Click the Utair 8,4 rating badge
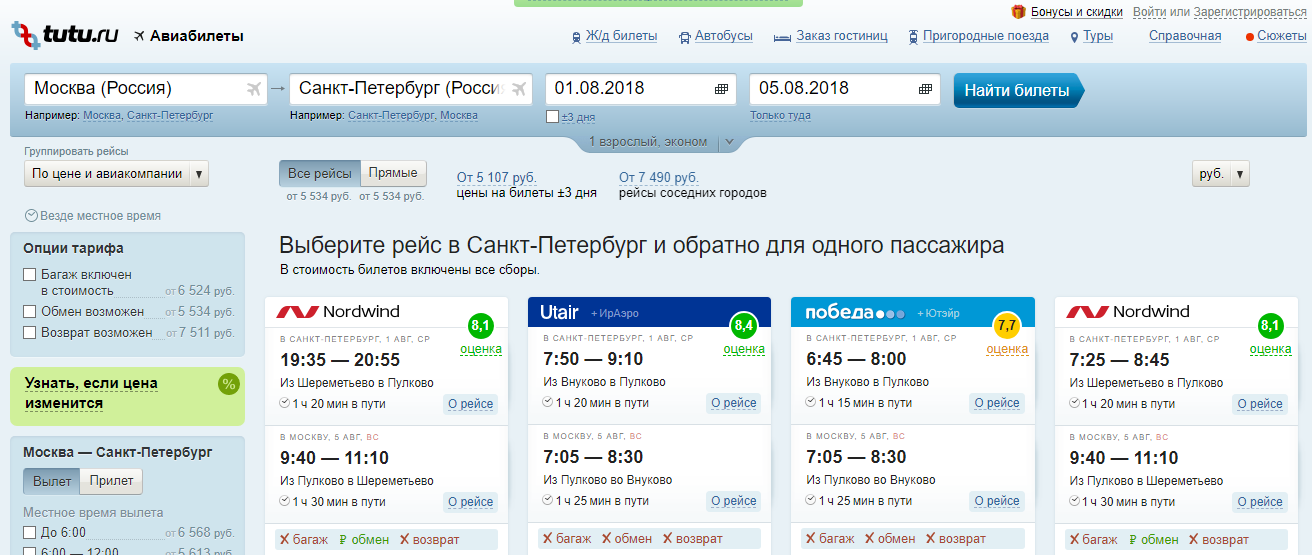 (744, 326)
